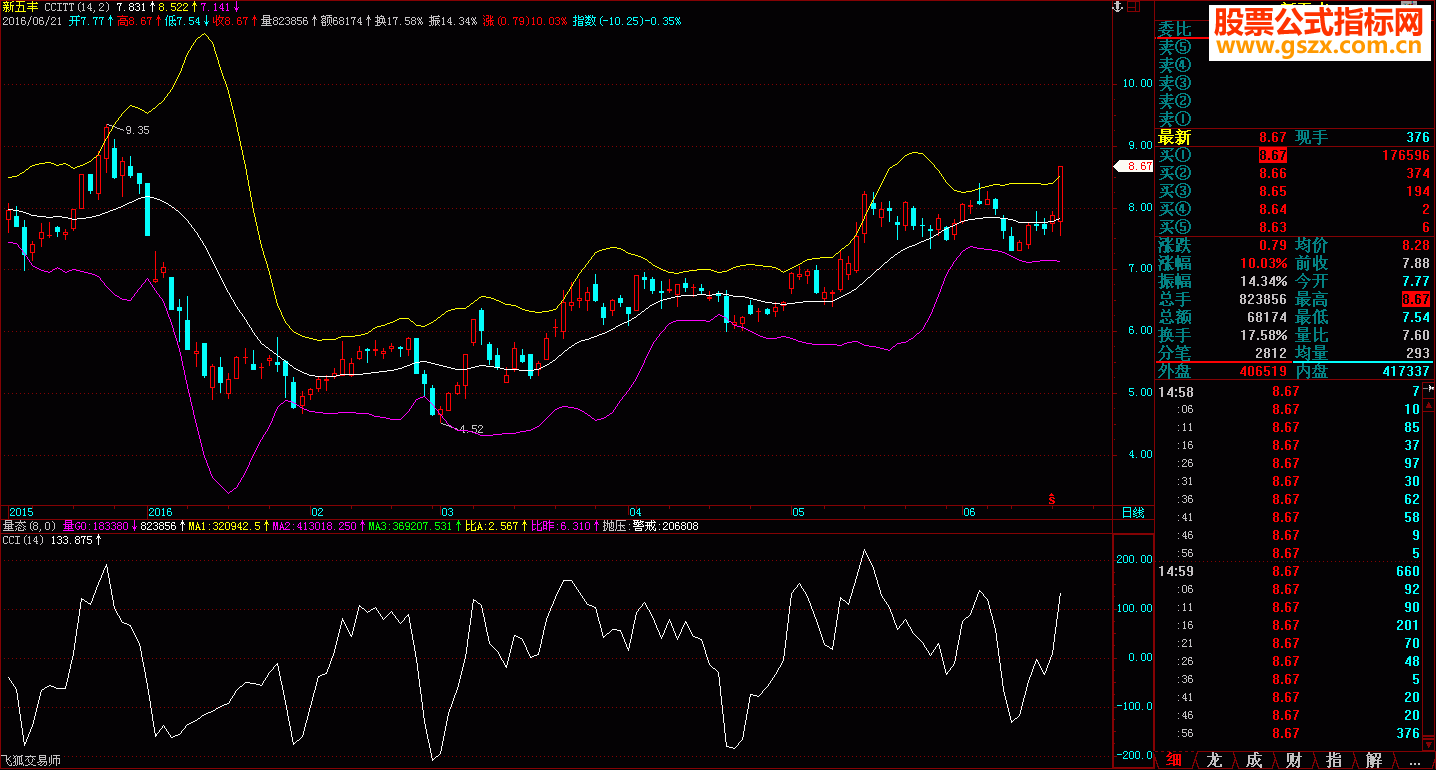The image size is (1436, 770).
Task: Click the 8.67 current price tag on the axis
Action: (x=1137, y=167)
